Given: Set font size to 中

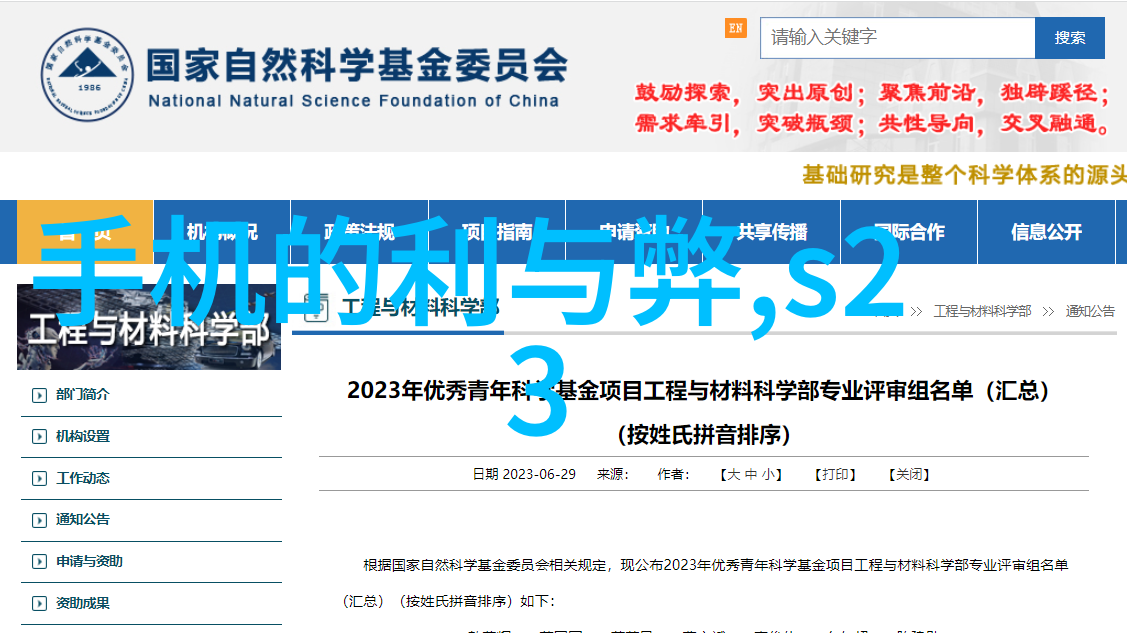Looking at the screenshot, I should 751,474.
